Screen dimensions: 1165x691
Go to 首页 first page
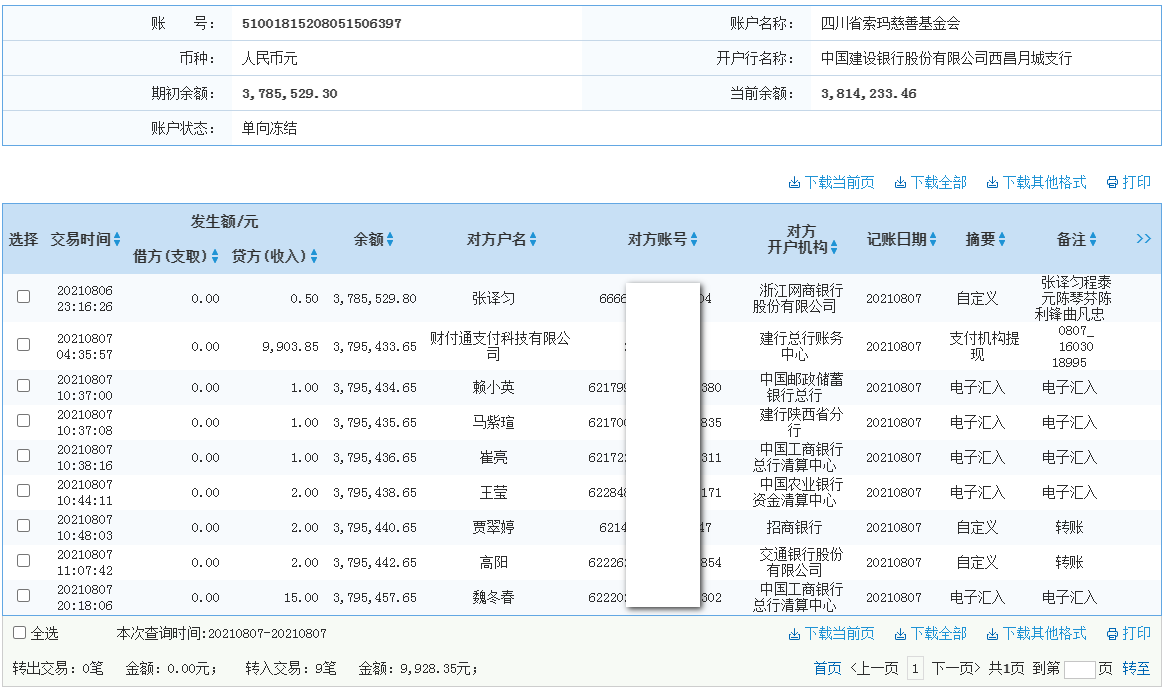[828, 669]
